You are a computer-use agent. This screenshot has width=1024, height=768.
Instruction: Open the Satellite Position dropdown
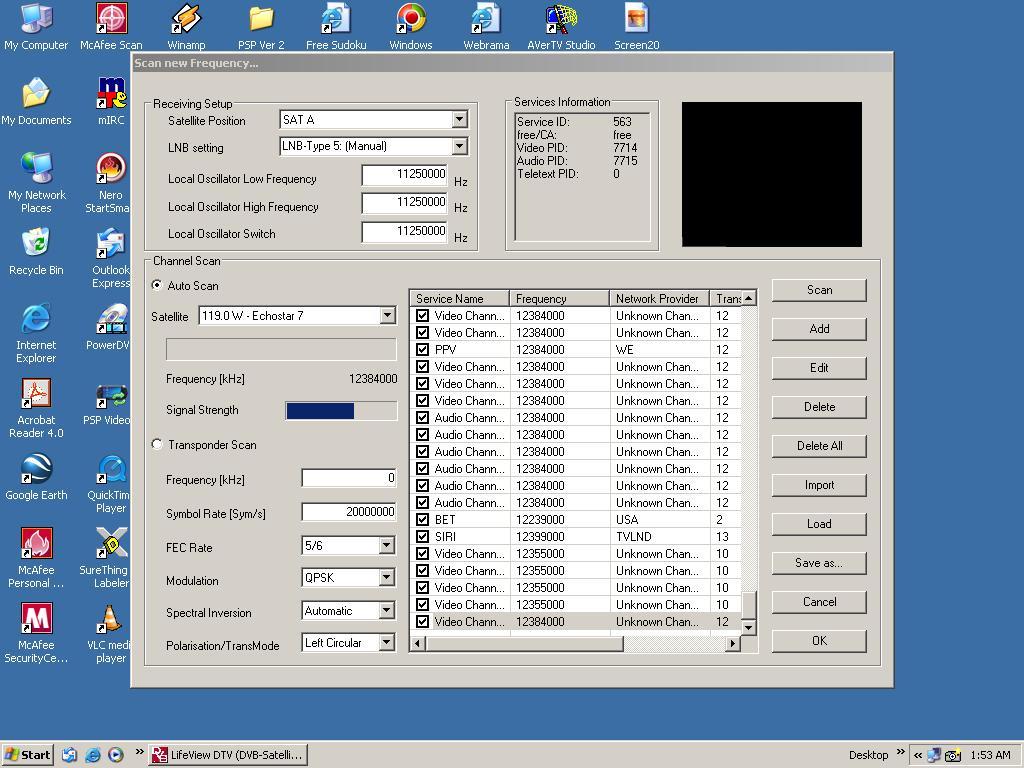(x=459, y=120)
